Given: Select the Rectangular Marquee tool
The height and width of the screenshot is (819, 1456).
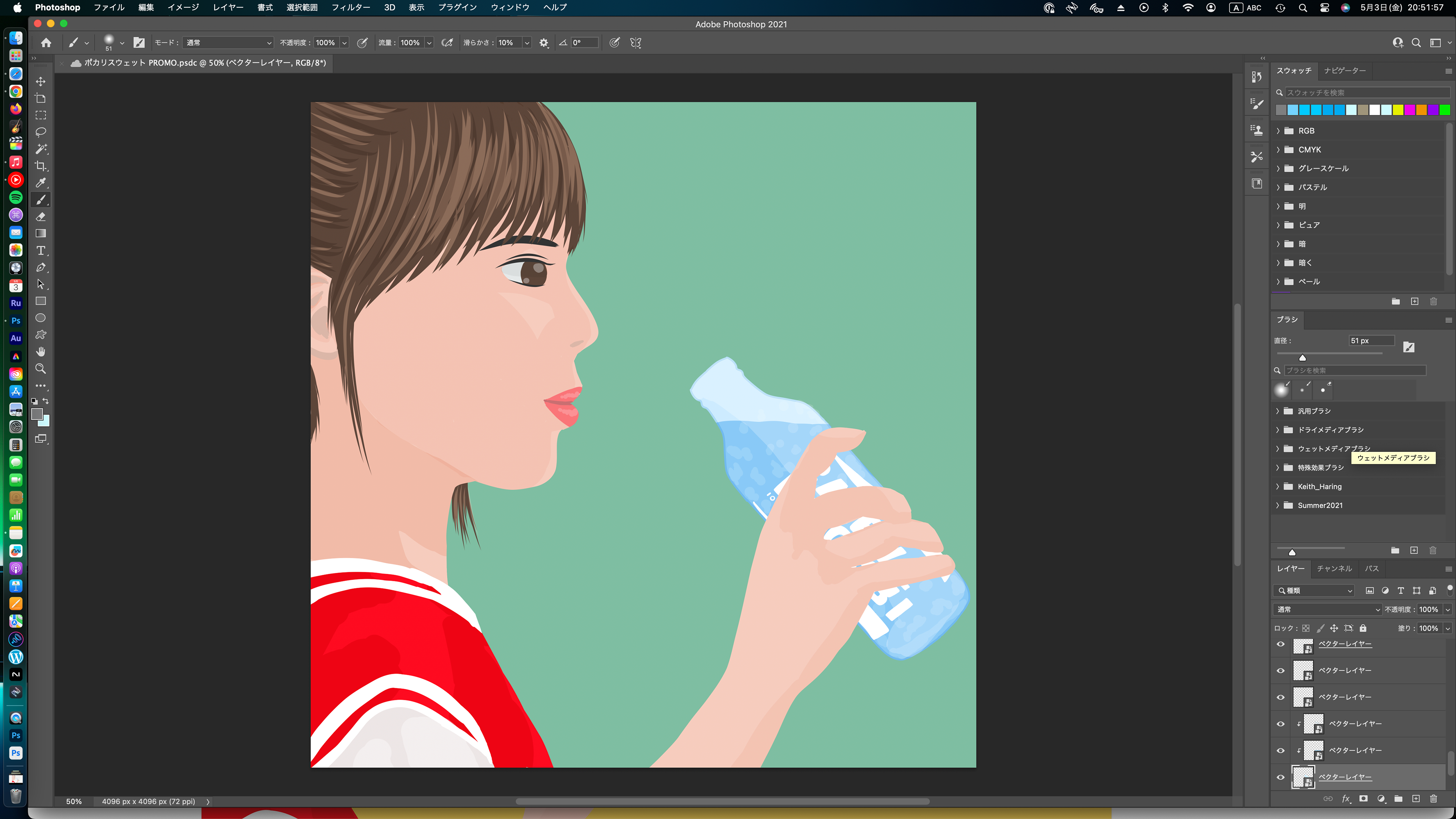Looking at the screenshot, I should (41, 115).
